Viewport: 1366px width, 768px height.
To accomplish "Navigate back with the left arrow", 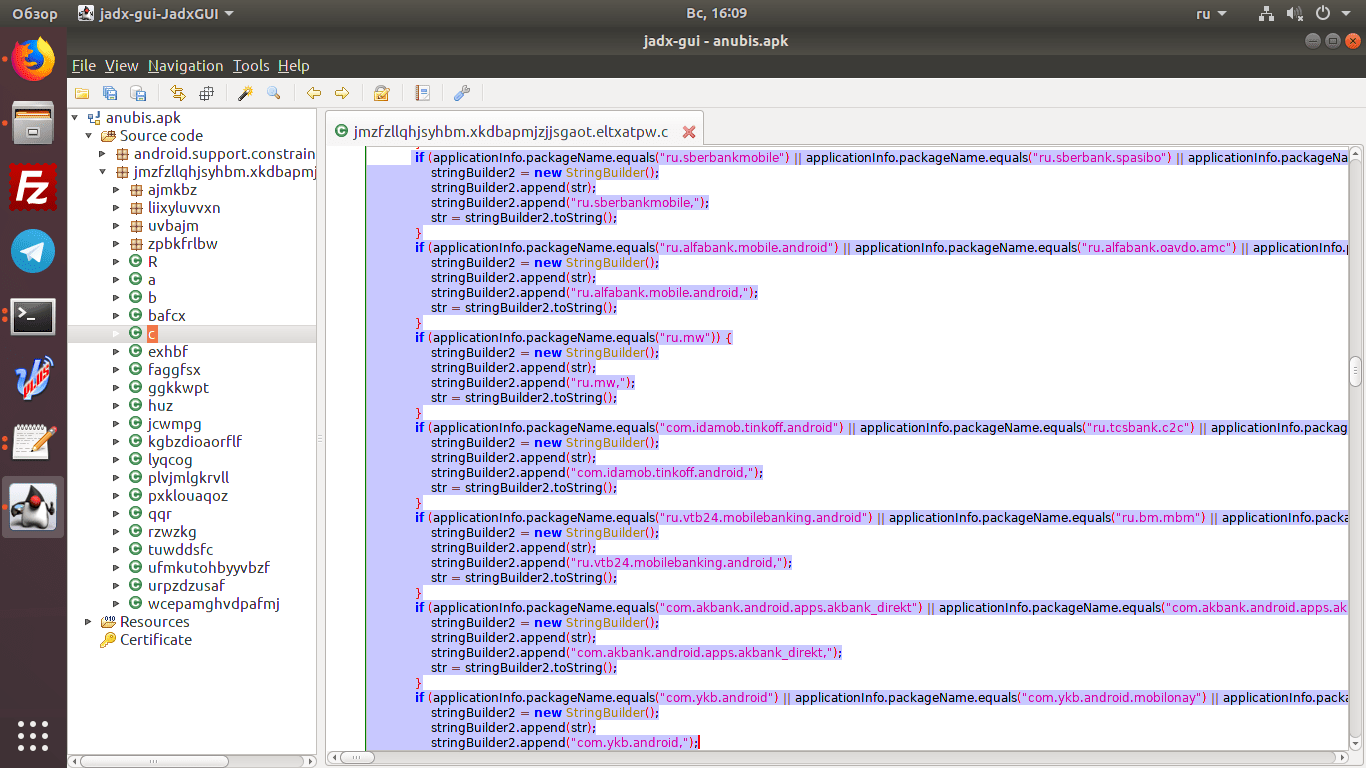I will [314, 93].
